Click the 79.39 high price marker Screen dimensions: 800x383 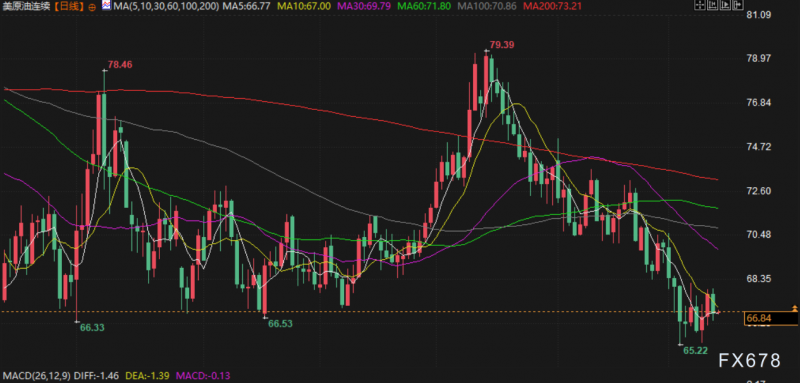tap(502, 45)
